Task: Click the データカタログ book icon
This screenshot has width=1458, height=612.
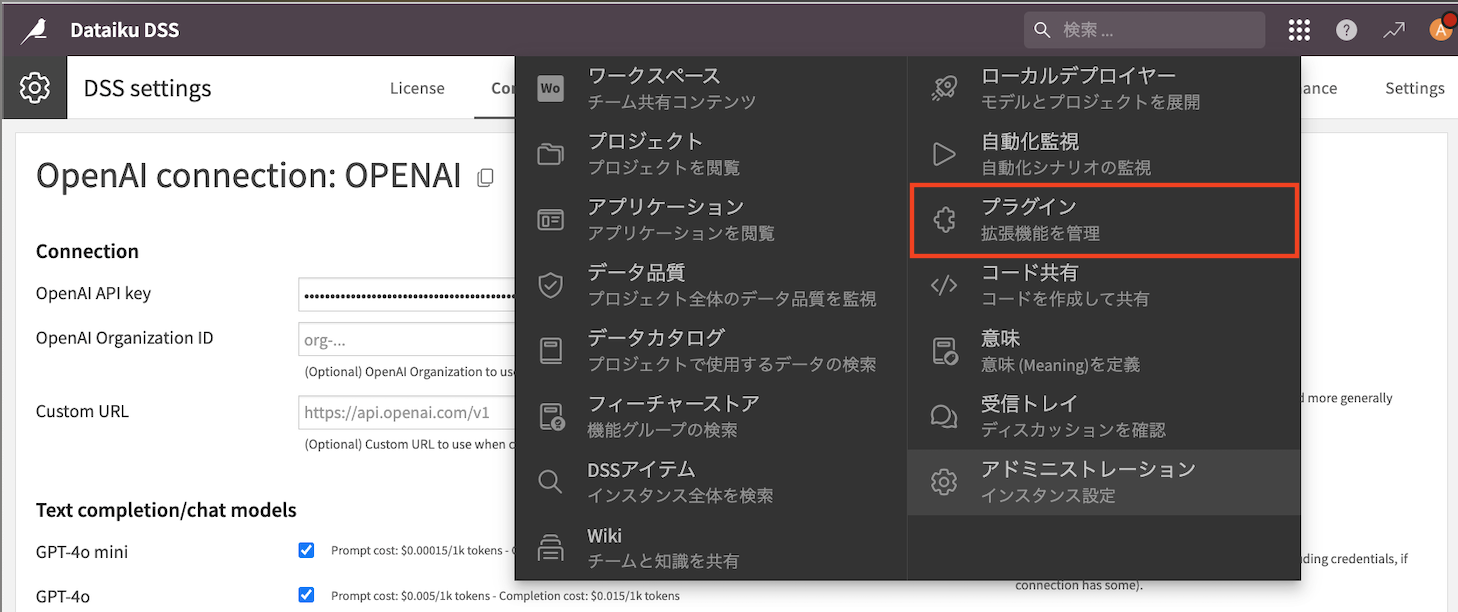Action: coord(550,351)
